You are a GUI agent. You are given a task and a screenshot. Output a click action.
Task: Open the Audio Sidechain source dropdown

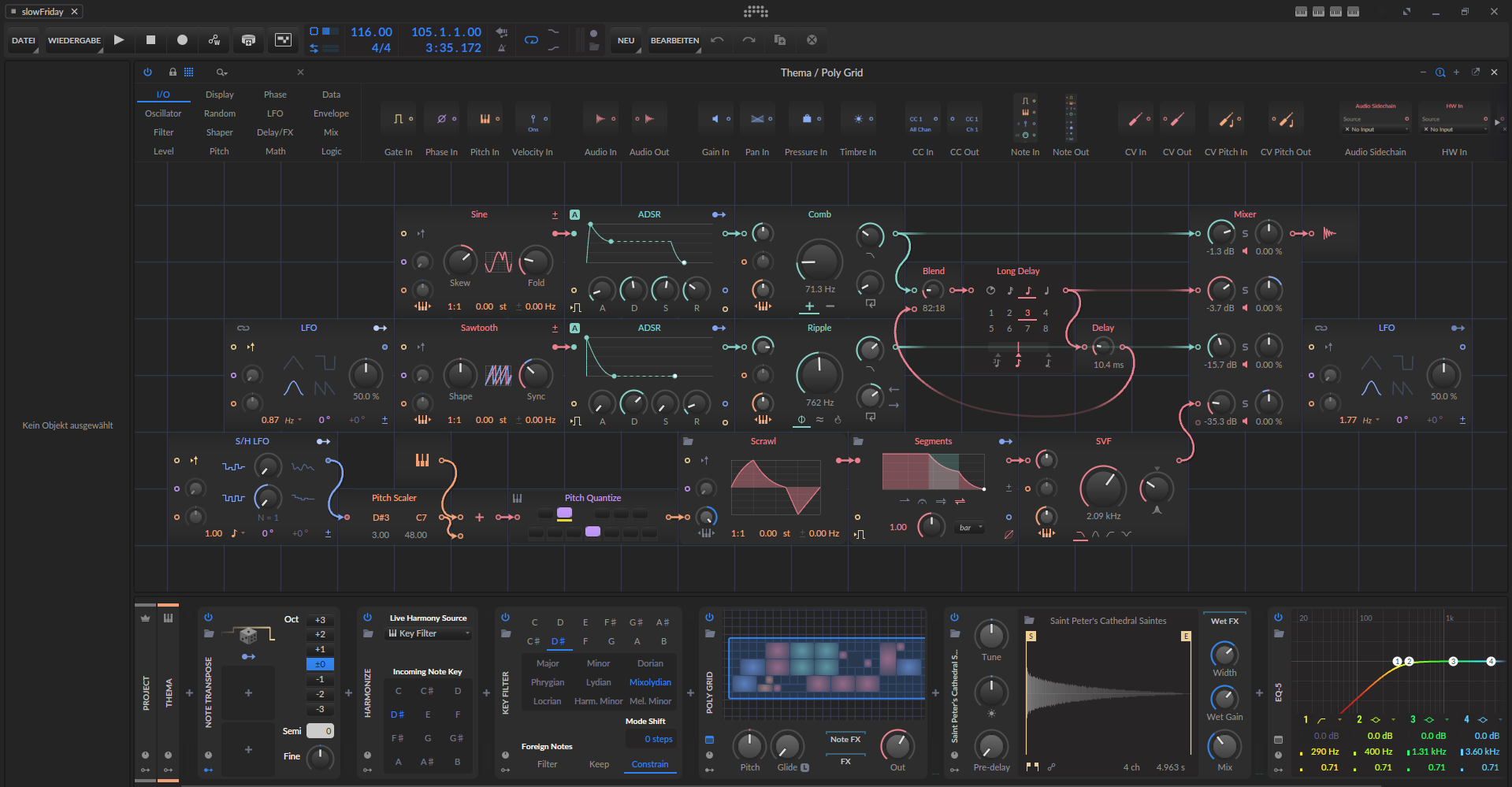tap(1376, 129)
